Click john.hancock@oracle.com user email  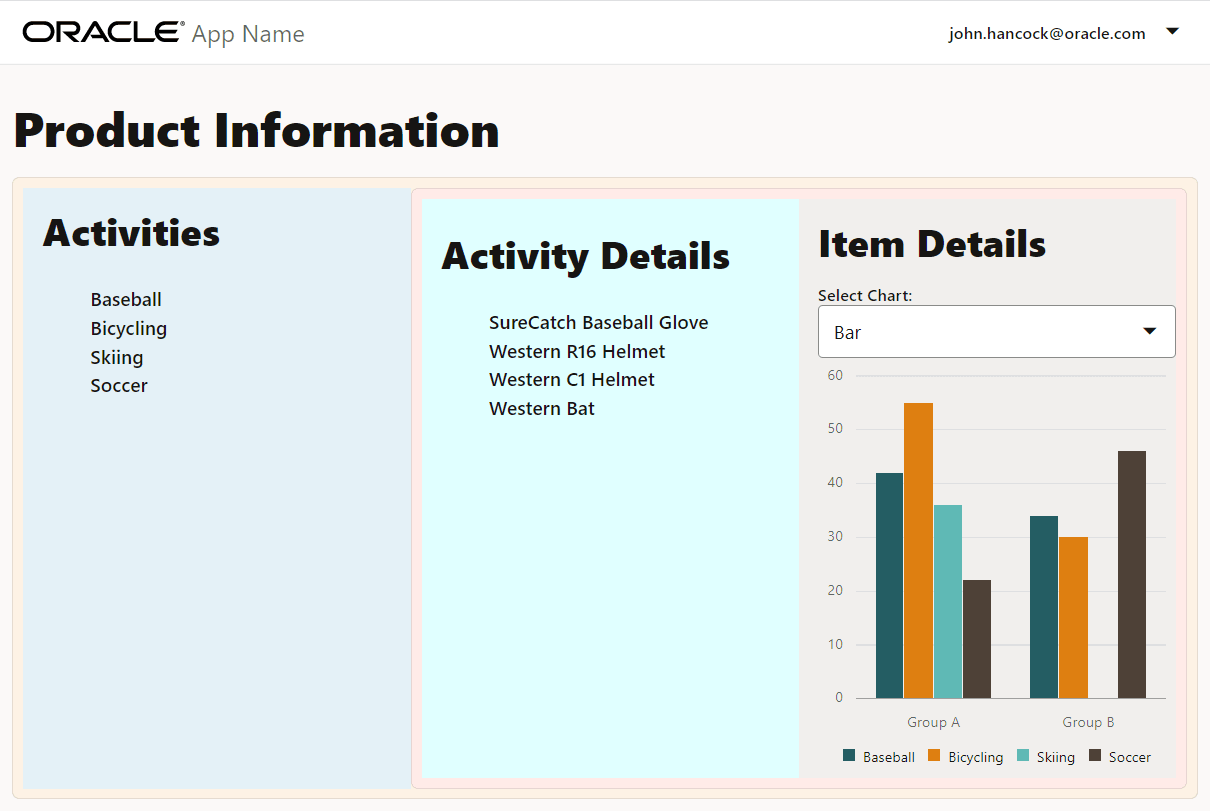coord(1047,33)
